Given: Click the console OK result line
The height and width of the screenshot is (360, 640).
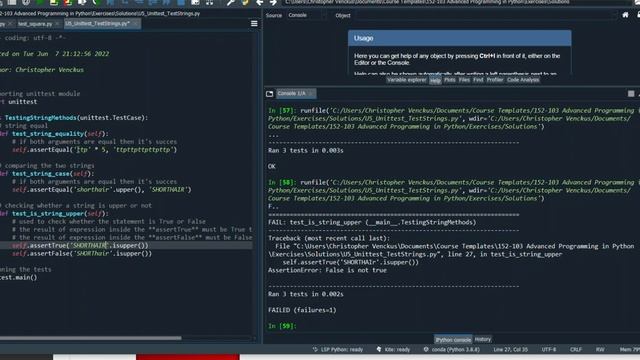Looking at the screenshot, I should [x=271, y=166].
